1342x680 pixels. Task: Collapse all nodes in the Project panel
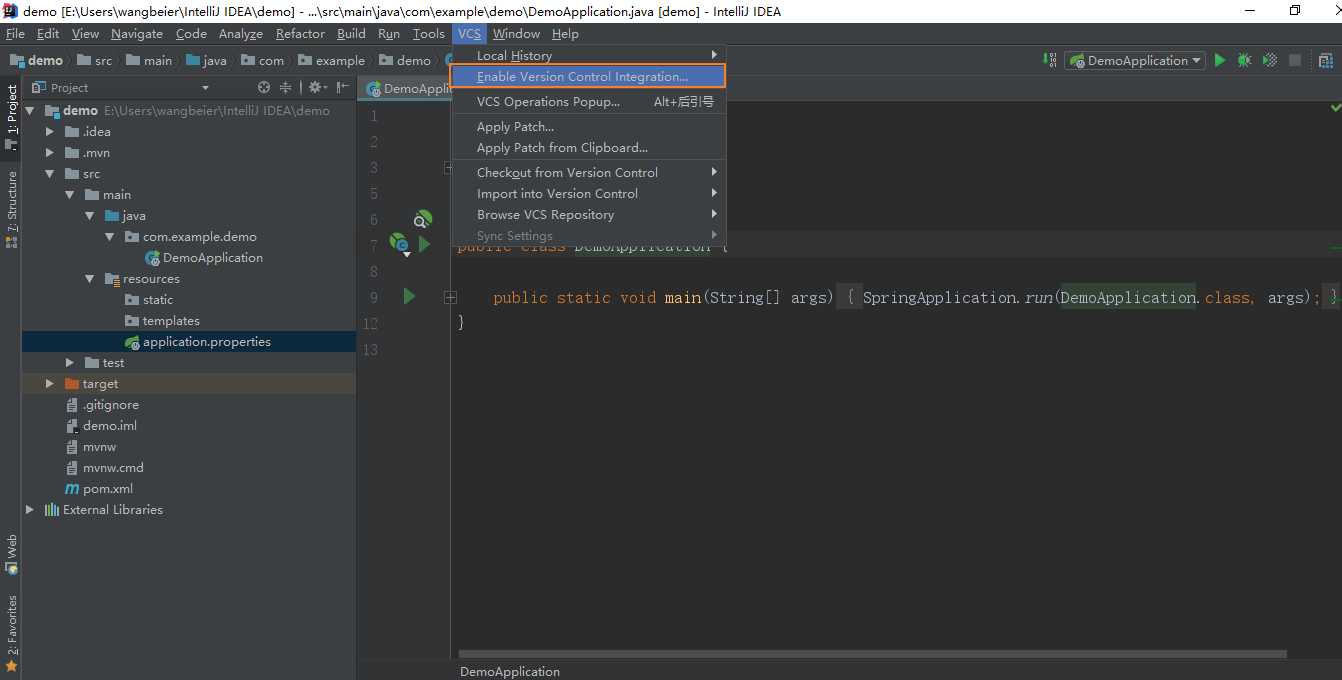tap(285, 88)
